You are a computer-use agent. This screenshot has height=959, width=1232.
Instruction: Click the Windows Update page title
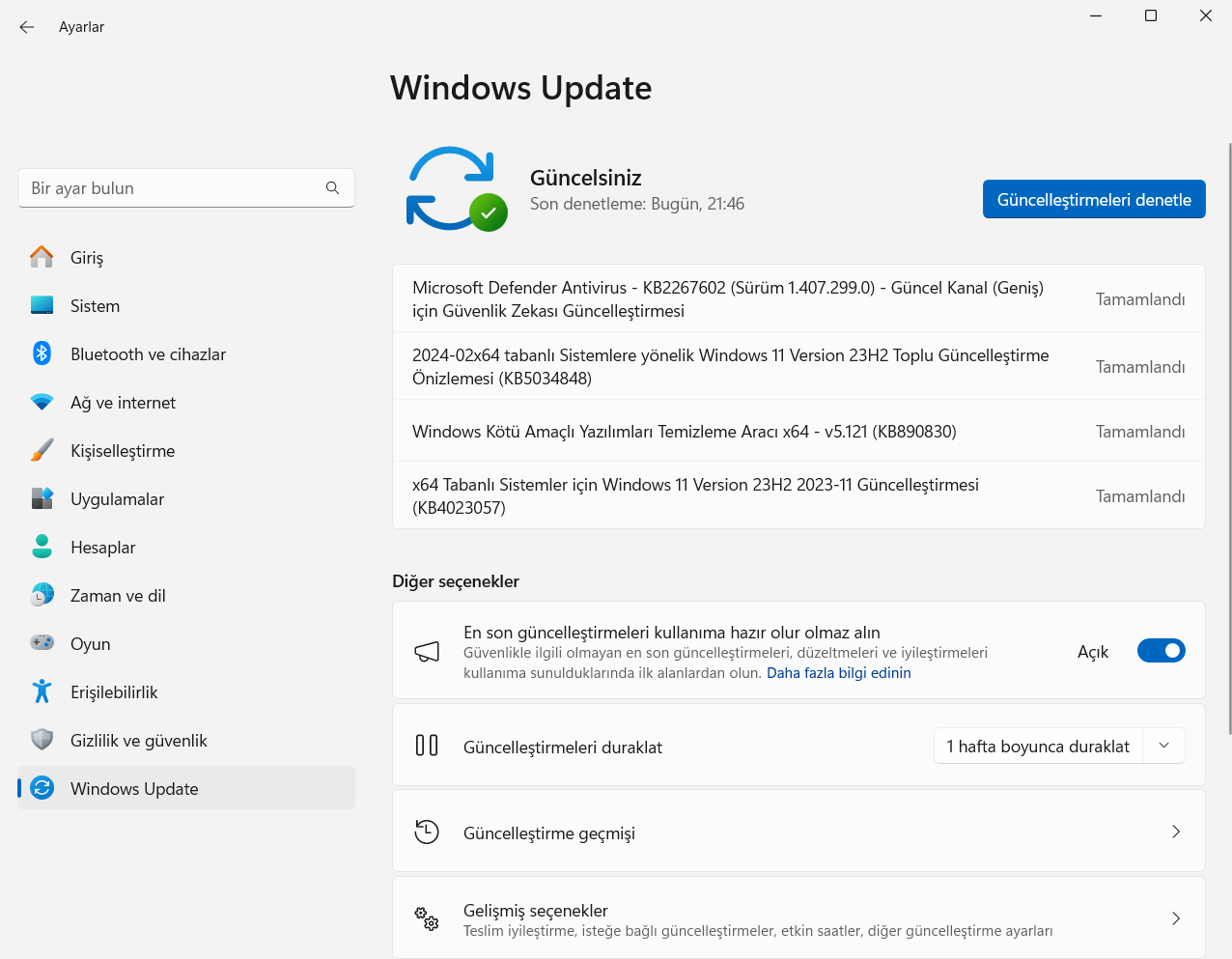click(x=521, y=88)
